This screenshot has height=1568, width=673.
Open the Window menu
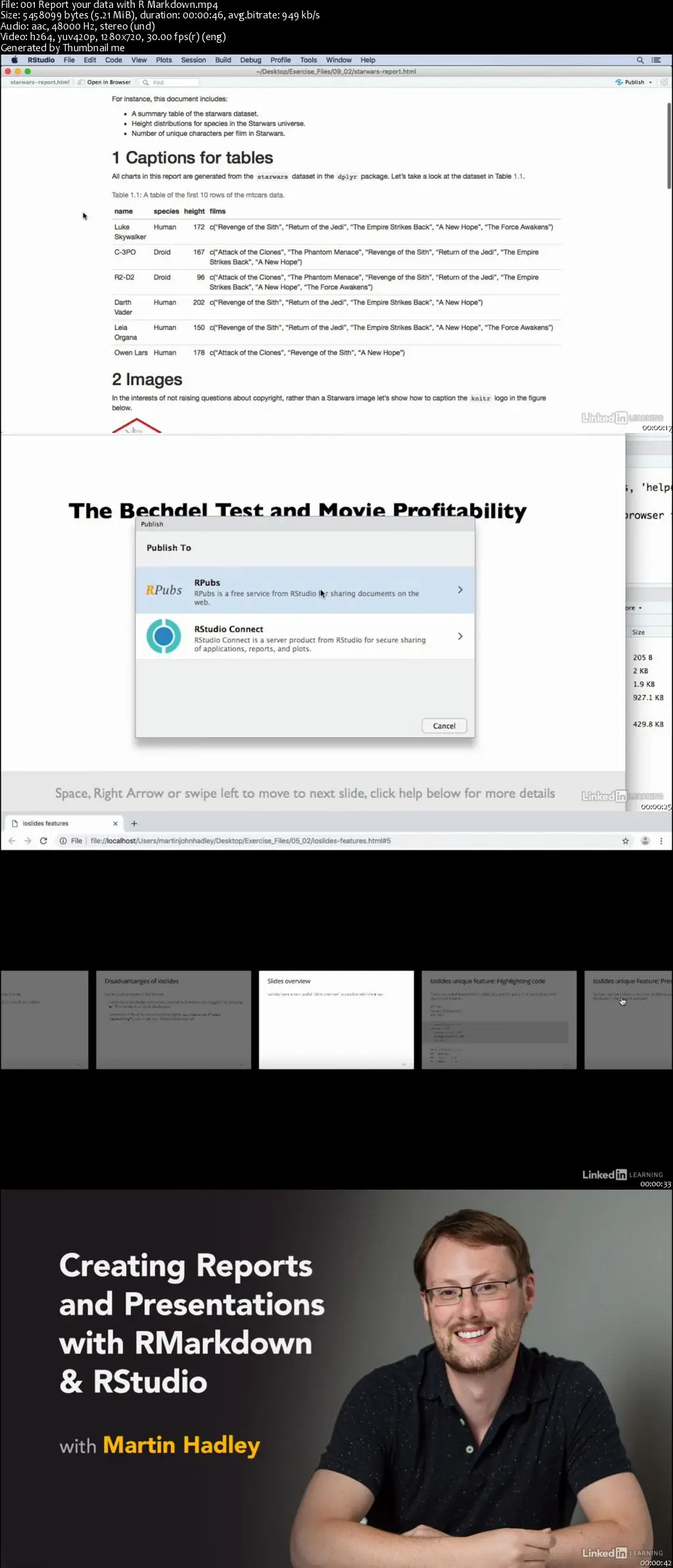[339, 60]
